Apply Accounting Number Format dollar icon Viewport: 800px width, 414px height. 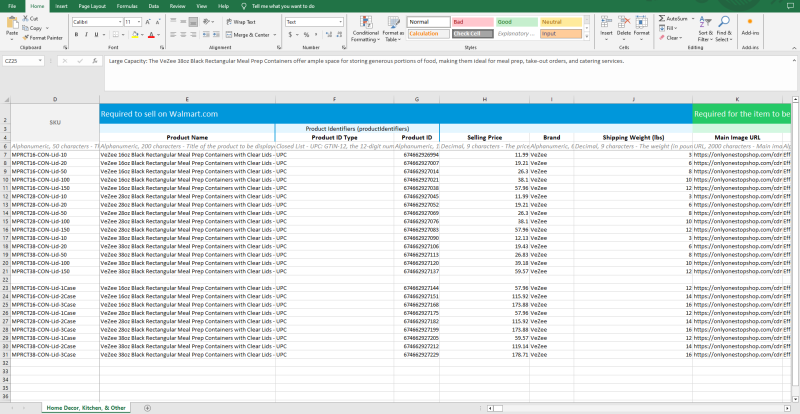[x=290, y=35]
